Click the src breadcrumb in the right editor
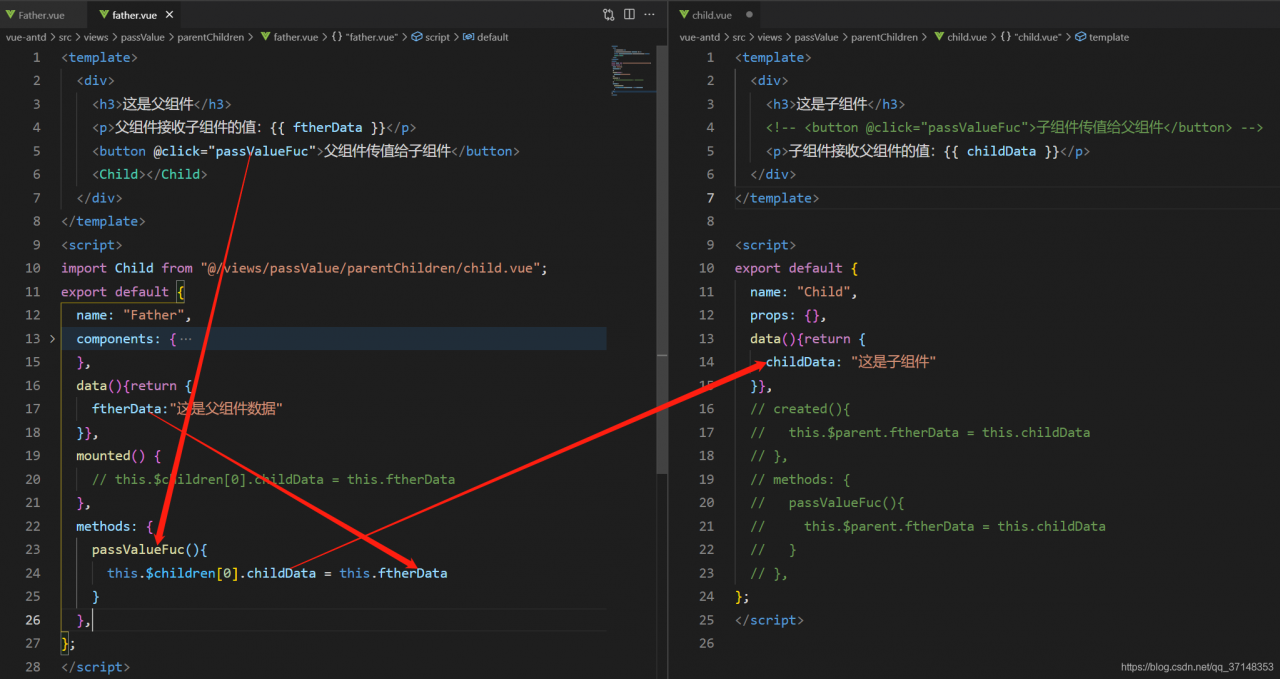Viewport: 1280px width, 679px height. point(739,37)
